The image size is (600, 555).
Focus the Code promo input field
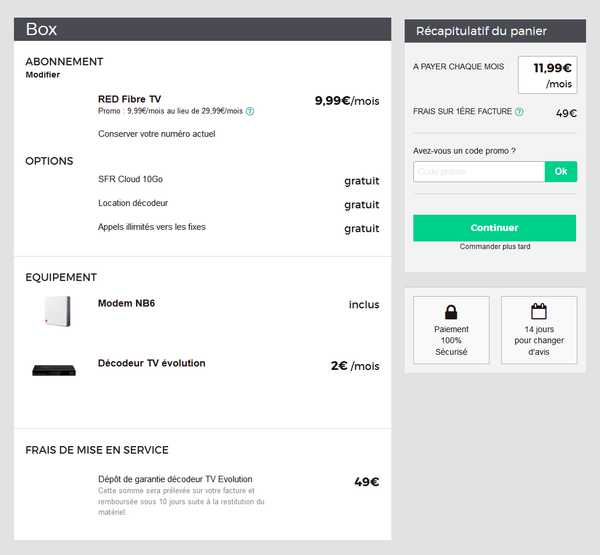(x=478, y=172)
